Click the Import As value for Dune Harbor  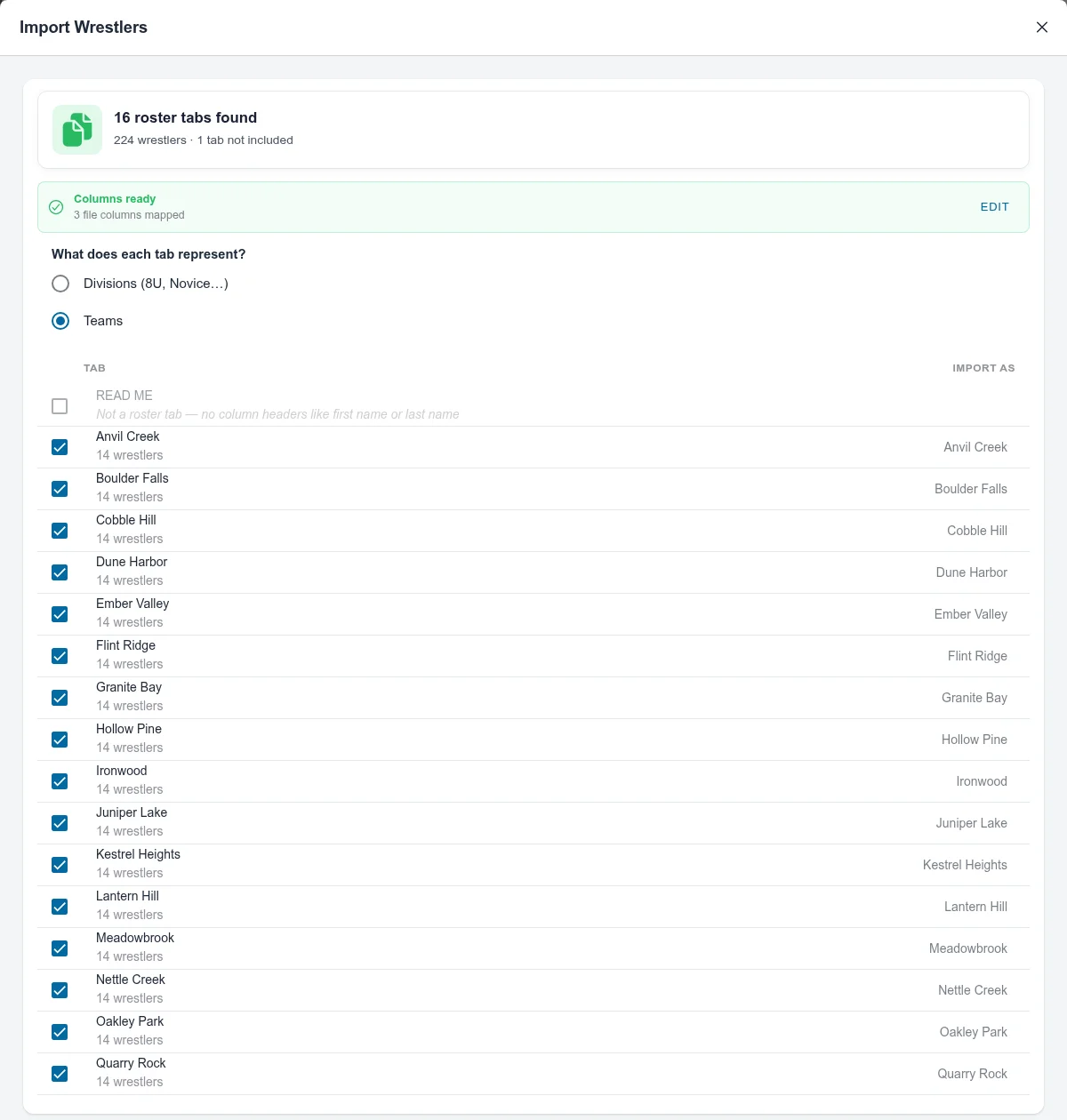[x=972, y=572]
